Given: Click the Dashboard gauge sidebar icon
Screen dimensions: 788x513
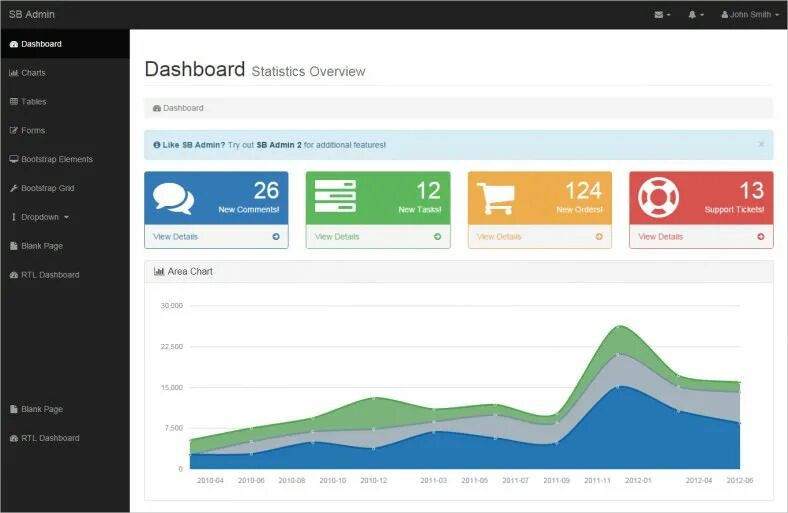Looking at the screenshot, I should click(x=14, y=44).
